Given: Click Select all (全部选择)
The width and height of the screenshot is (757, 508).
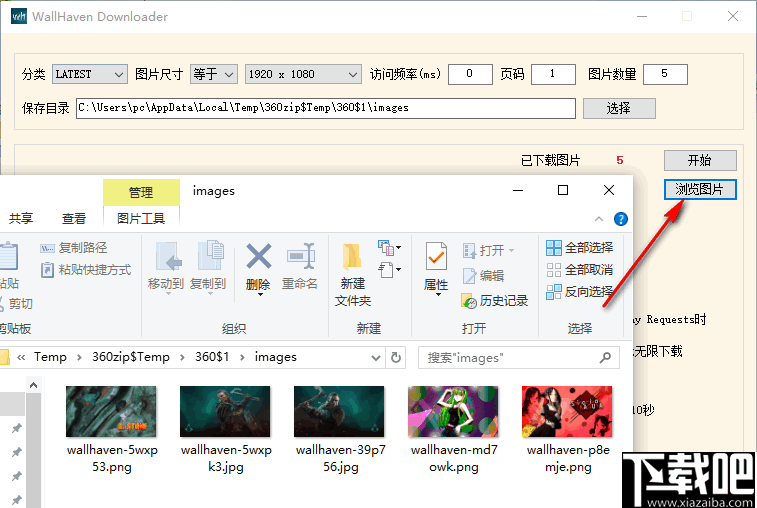Looking at the screenshot, I should point(579,248).
